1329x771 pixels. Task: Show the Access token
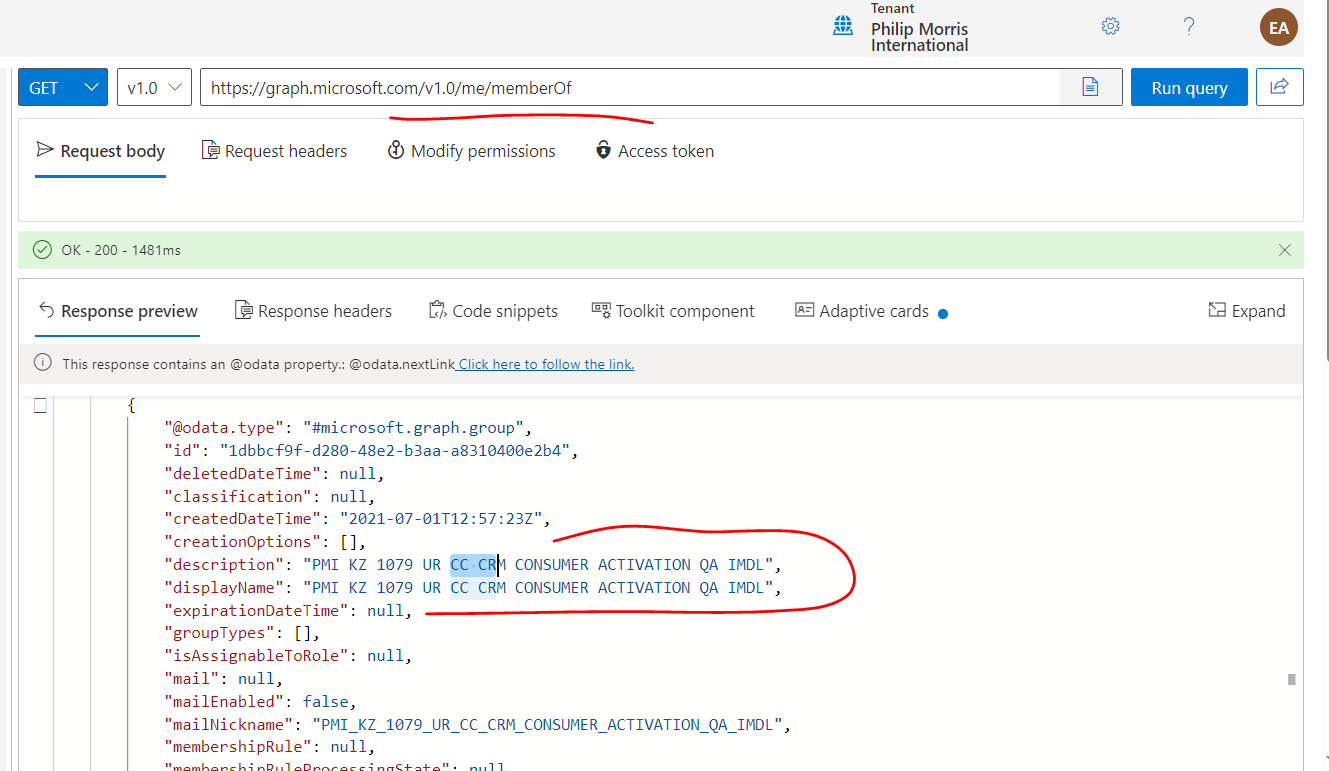[x=654, y=150]
